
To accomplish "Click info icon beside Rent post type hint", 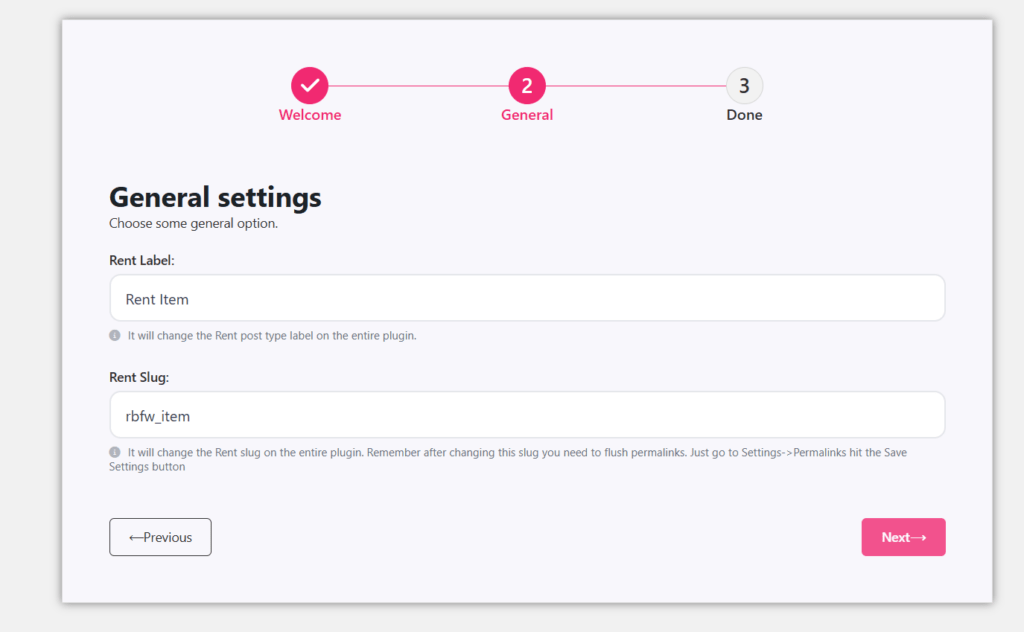I will (x=115, y=336).
